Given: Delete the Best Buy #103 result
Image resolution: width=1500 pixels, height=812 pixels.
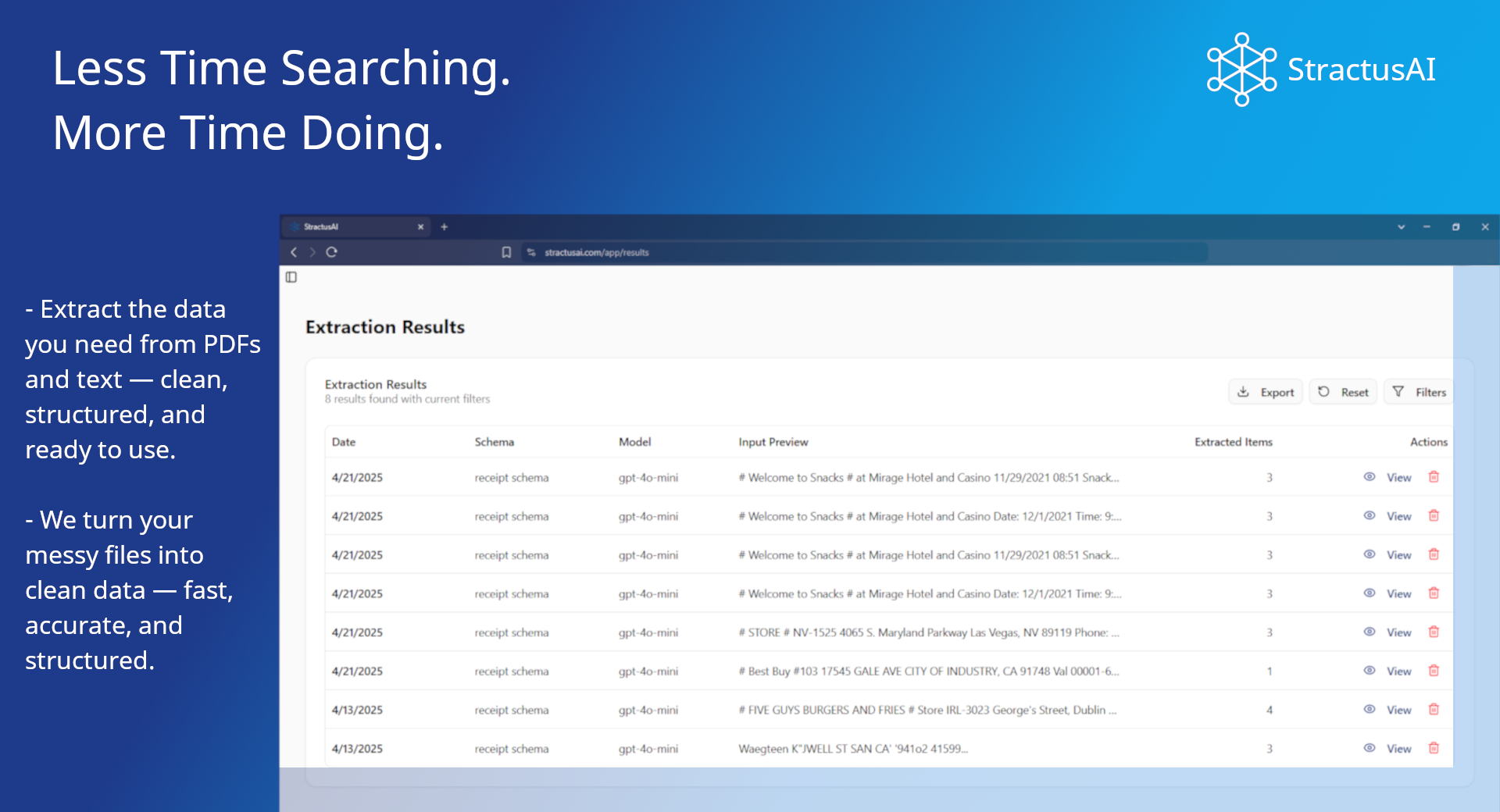Looking at the screenshot, I should pyautogui.click(x=1434, y=671).
